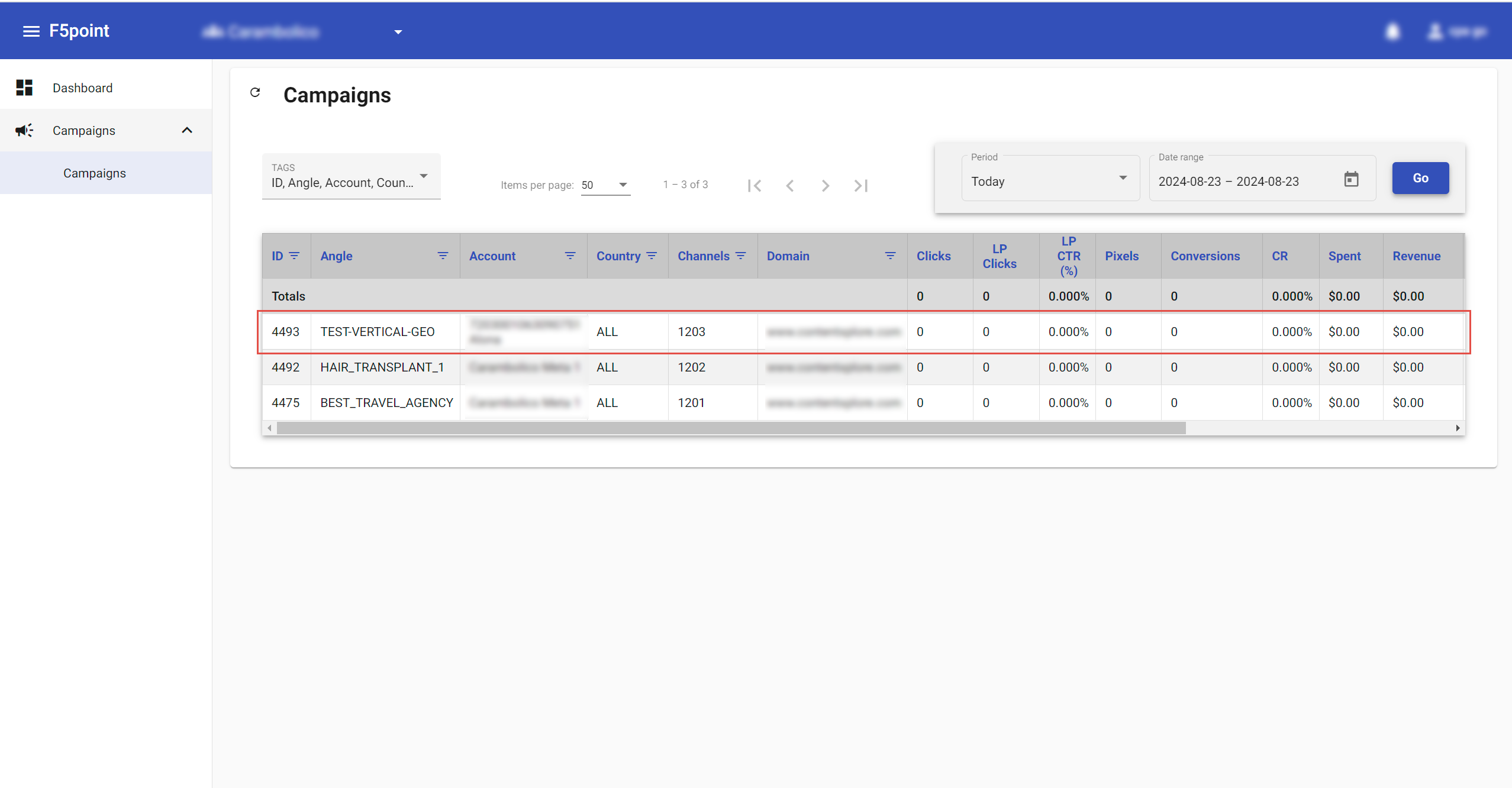Image resolution: width=1512 pixels, height=788 pixels.
Task: Click channel value 1201
Action: pyautogui.click(x=691, y=403)
